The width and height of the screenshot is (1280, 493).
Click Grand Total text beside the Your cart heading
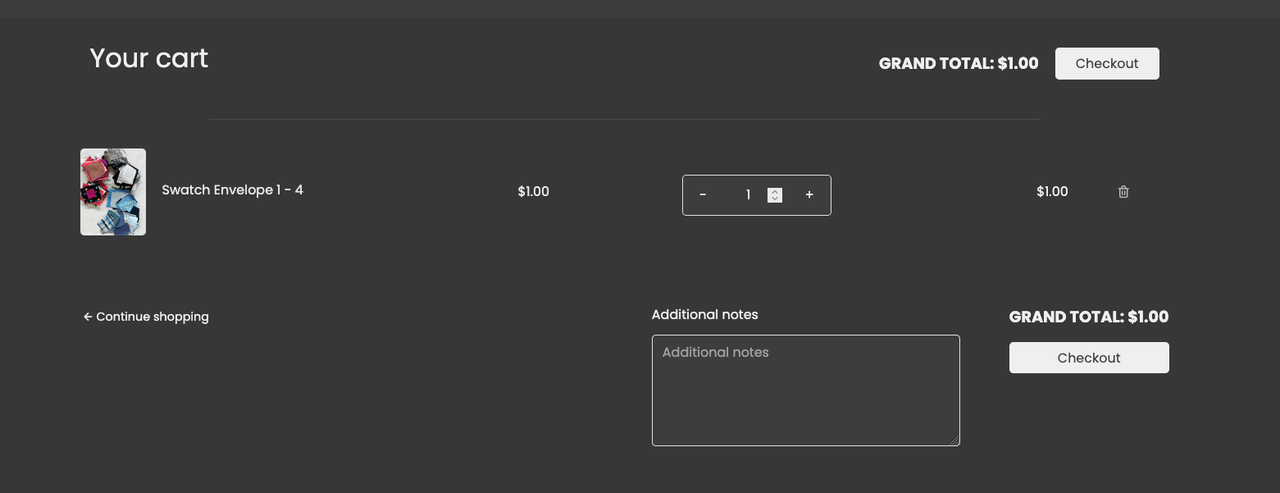tap(958, 64)
